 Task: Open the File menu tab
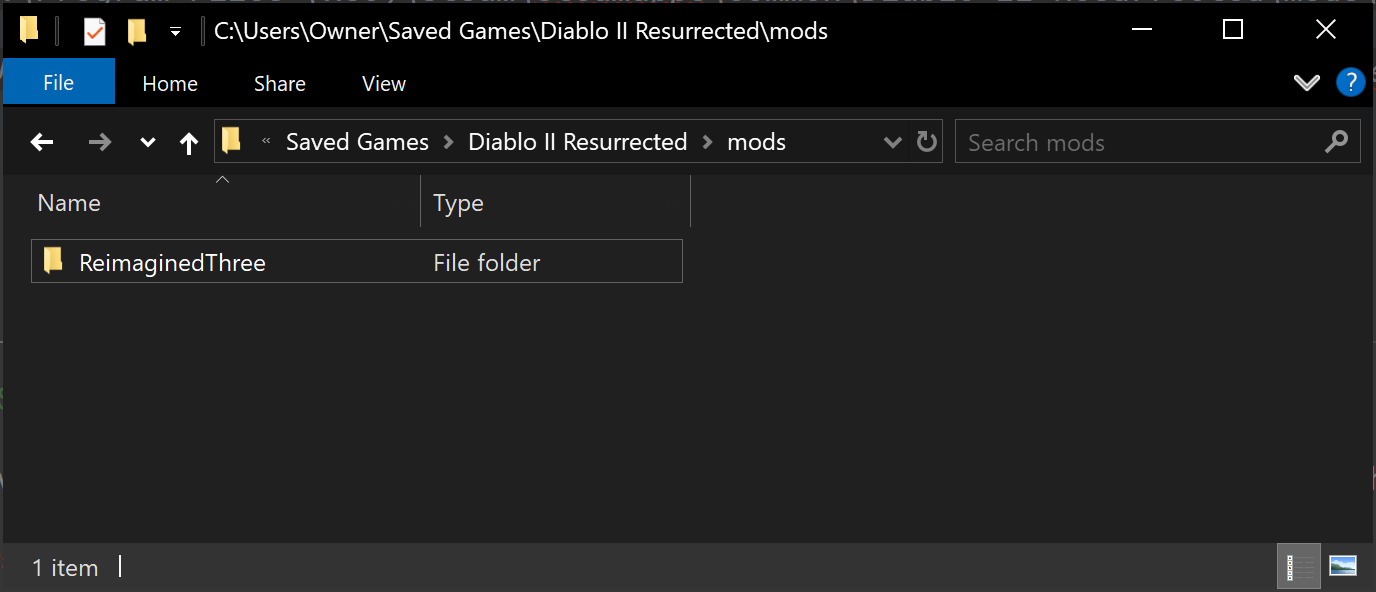[58, 83]
